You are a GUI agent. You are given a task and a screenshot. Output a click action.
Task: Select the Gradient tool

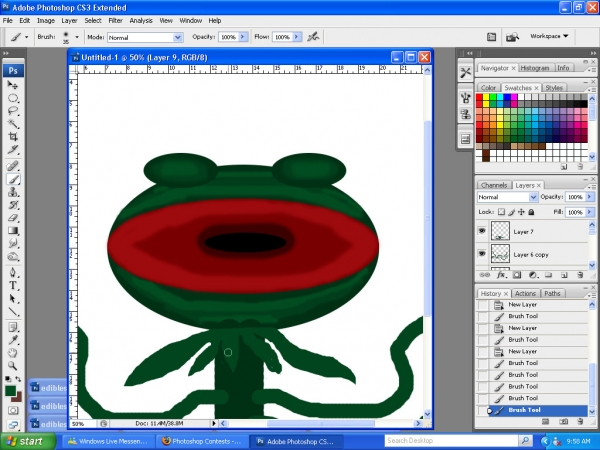point(13,231)
